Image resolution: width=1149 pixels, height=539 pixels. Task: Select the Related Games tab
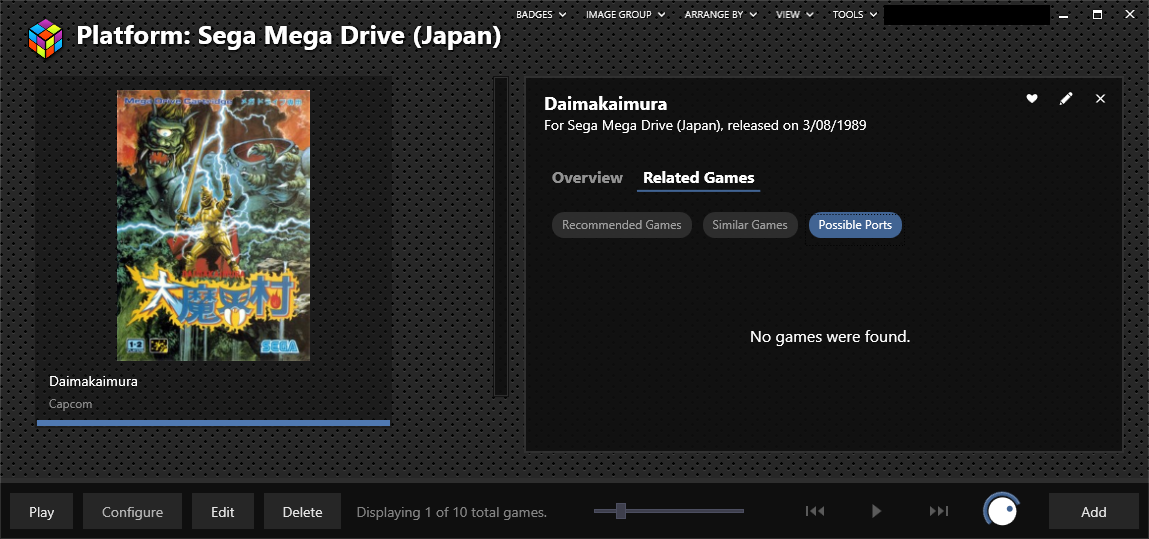click(x=698, y=177)
